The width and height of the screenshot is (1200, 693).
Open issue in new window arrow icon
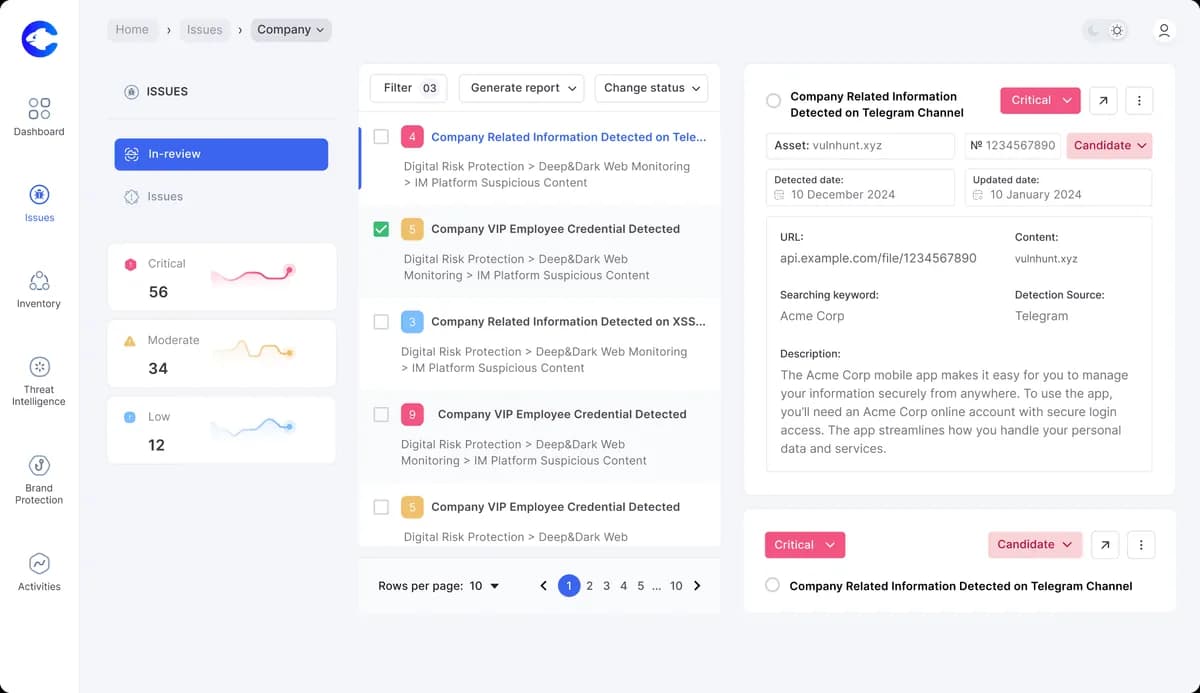1103,100
